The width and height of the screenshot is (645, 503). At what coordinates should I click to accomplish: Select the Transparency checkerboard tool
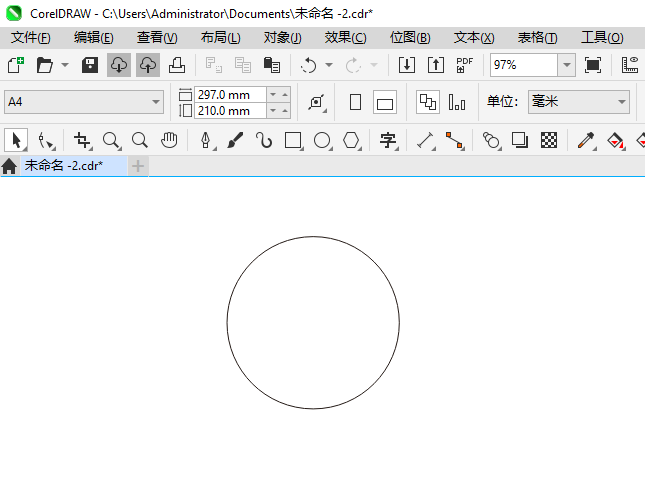pos(549,140)
